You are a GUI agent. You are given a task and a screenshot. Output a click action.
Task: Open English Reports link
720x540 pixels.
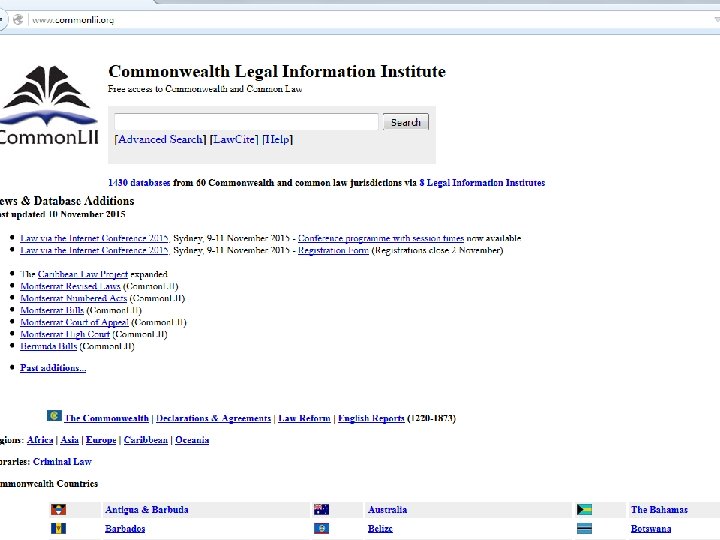[371, 418]
